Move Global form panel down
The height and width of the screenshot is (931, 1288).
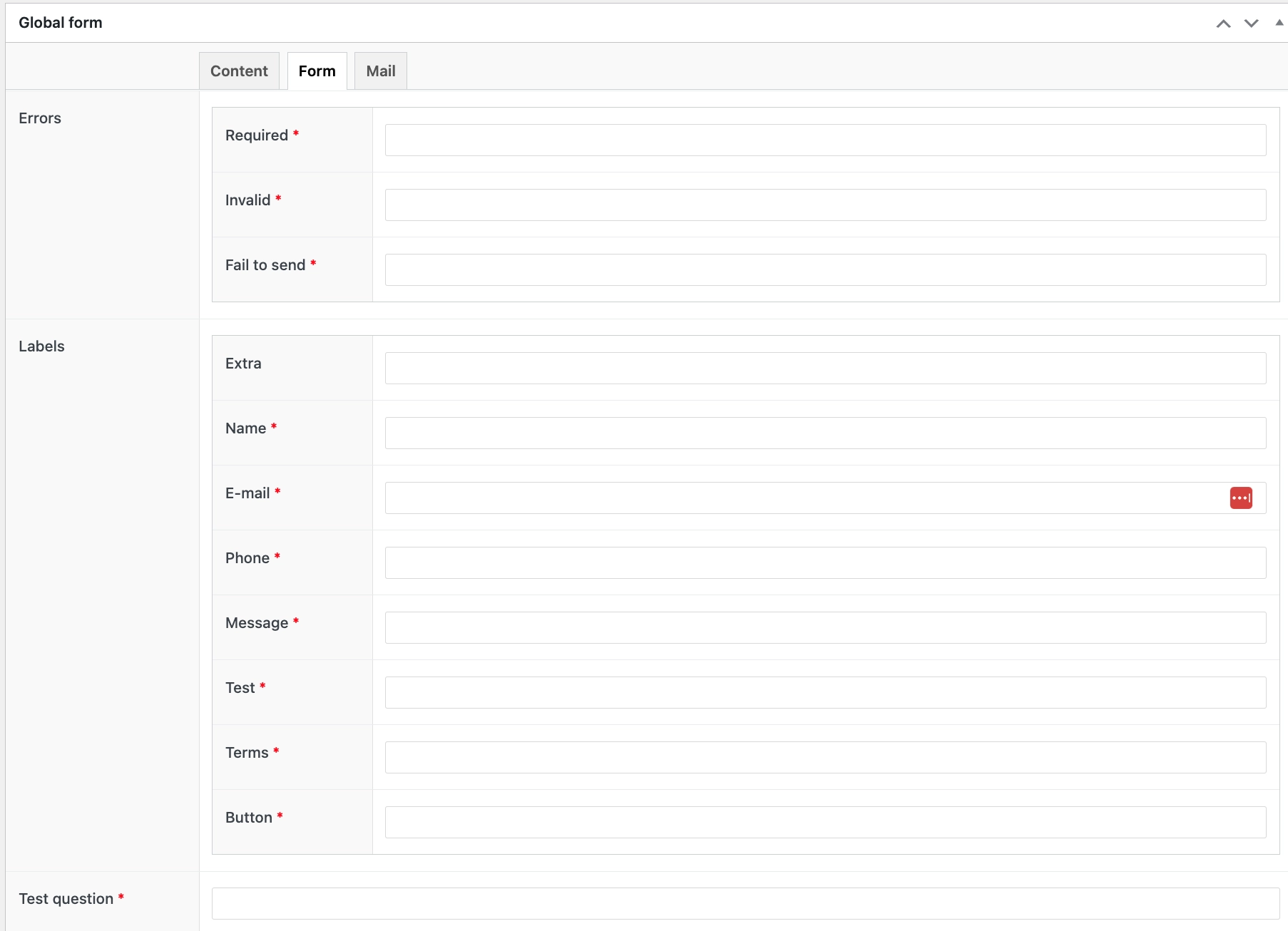tap(1251, 24)
